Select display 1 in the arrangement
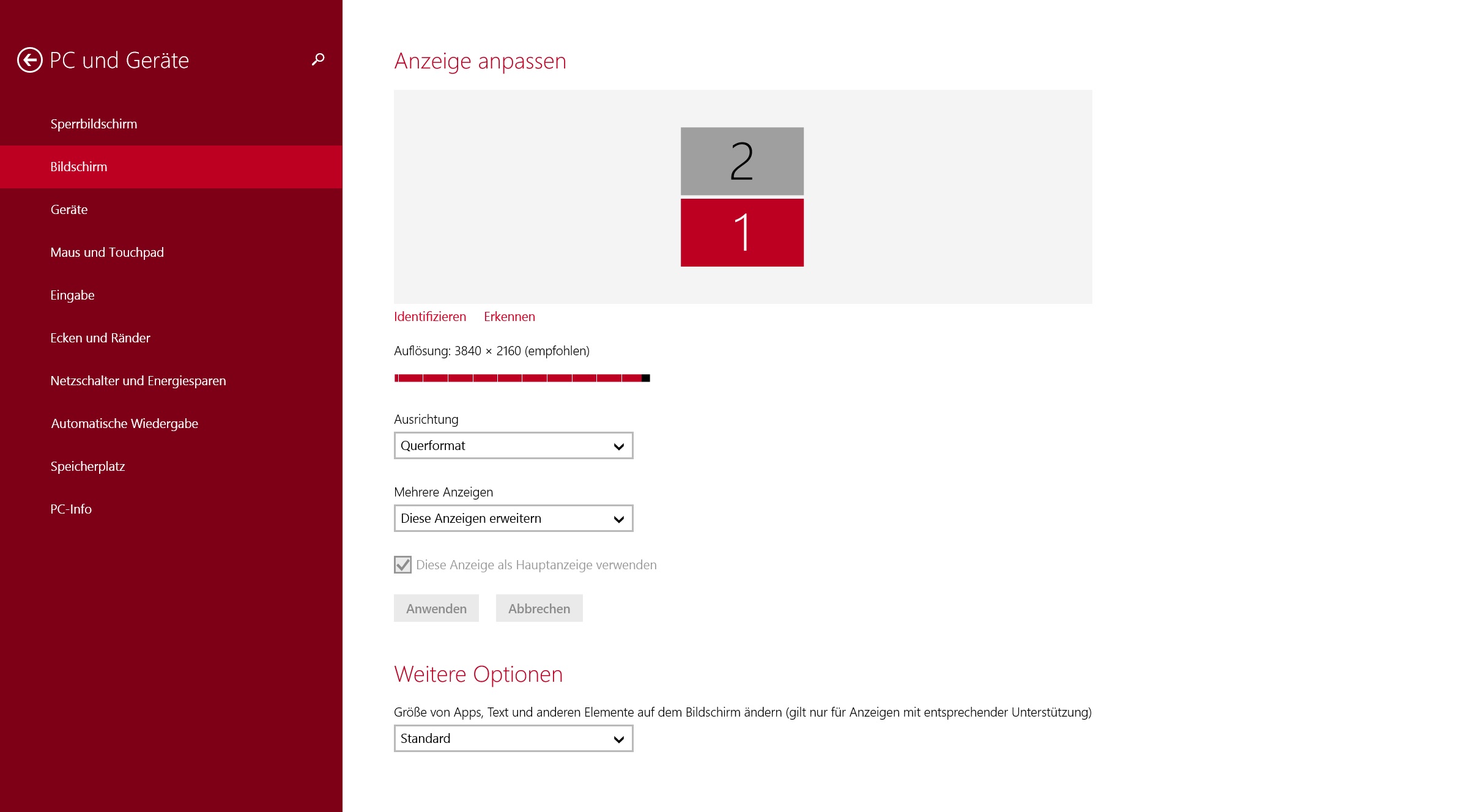 [742, 232]
